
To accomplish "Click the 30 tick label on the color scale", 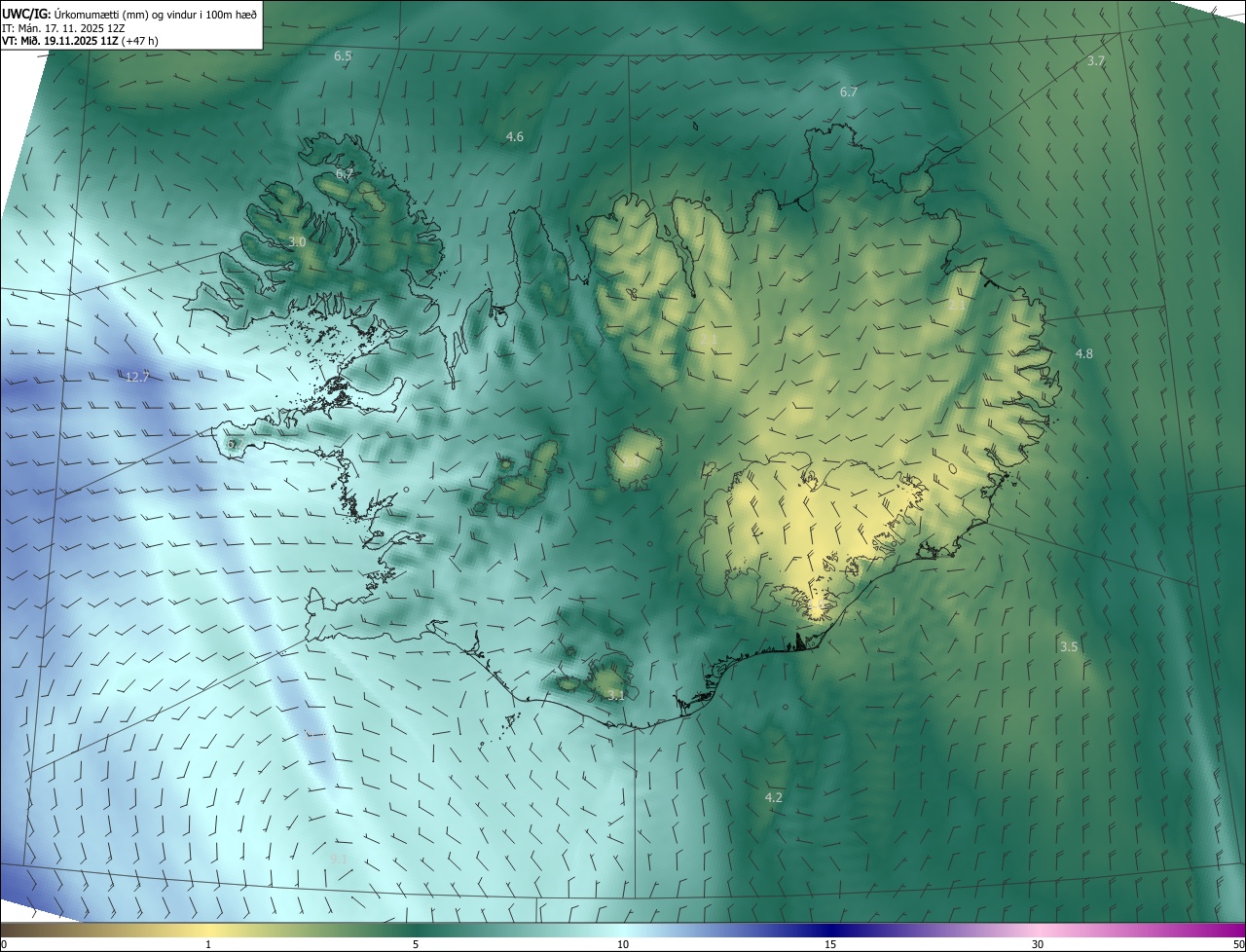I will (1038, 945).
